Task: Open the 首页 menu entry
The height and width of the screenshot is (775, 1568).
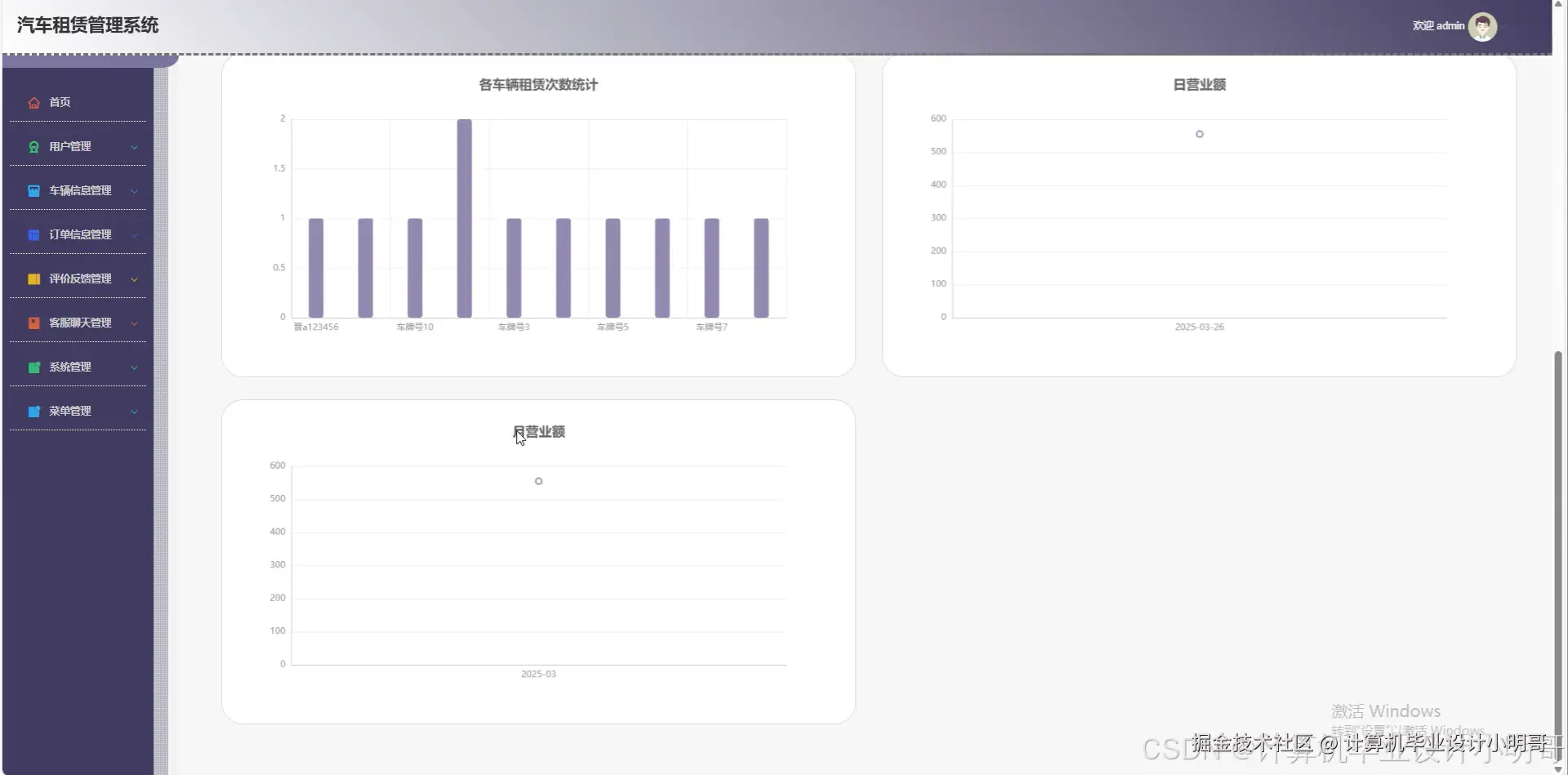Action: click(x=59, y=102)
